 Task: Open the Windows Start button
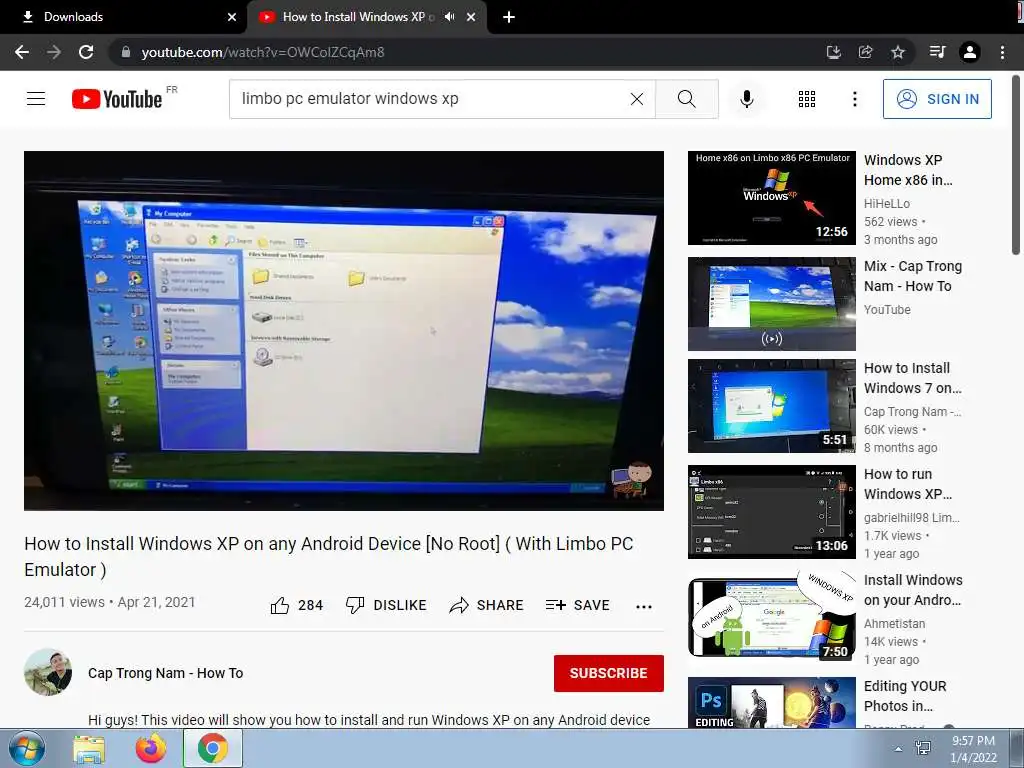pos(27,748)
